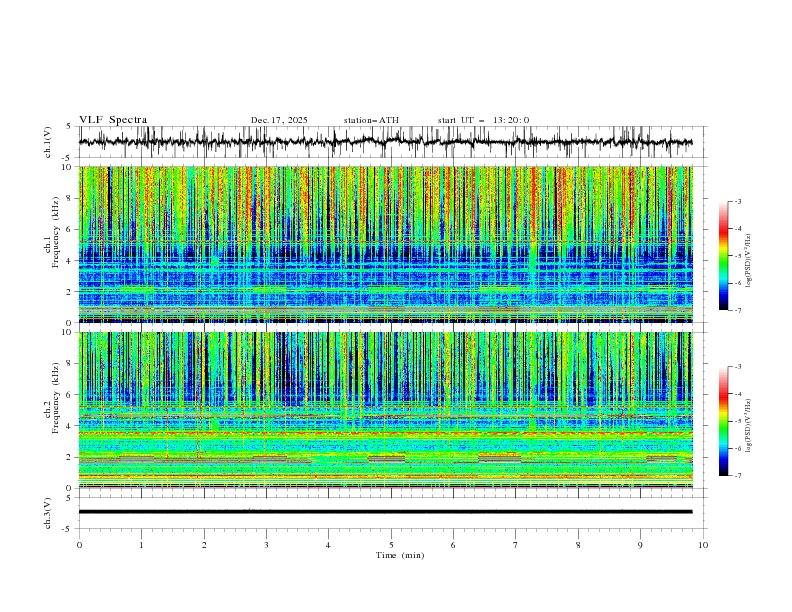Click the ch.2 spectrogram's color scale bar
Image resolution: width=792 pixels, height=612 pixels.
click(x=723, y=421)
